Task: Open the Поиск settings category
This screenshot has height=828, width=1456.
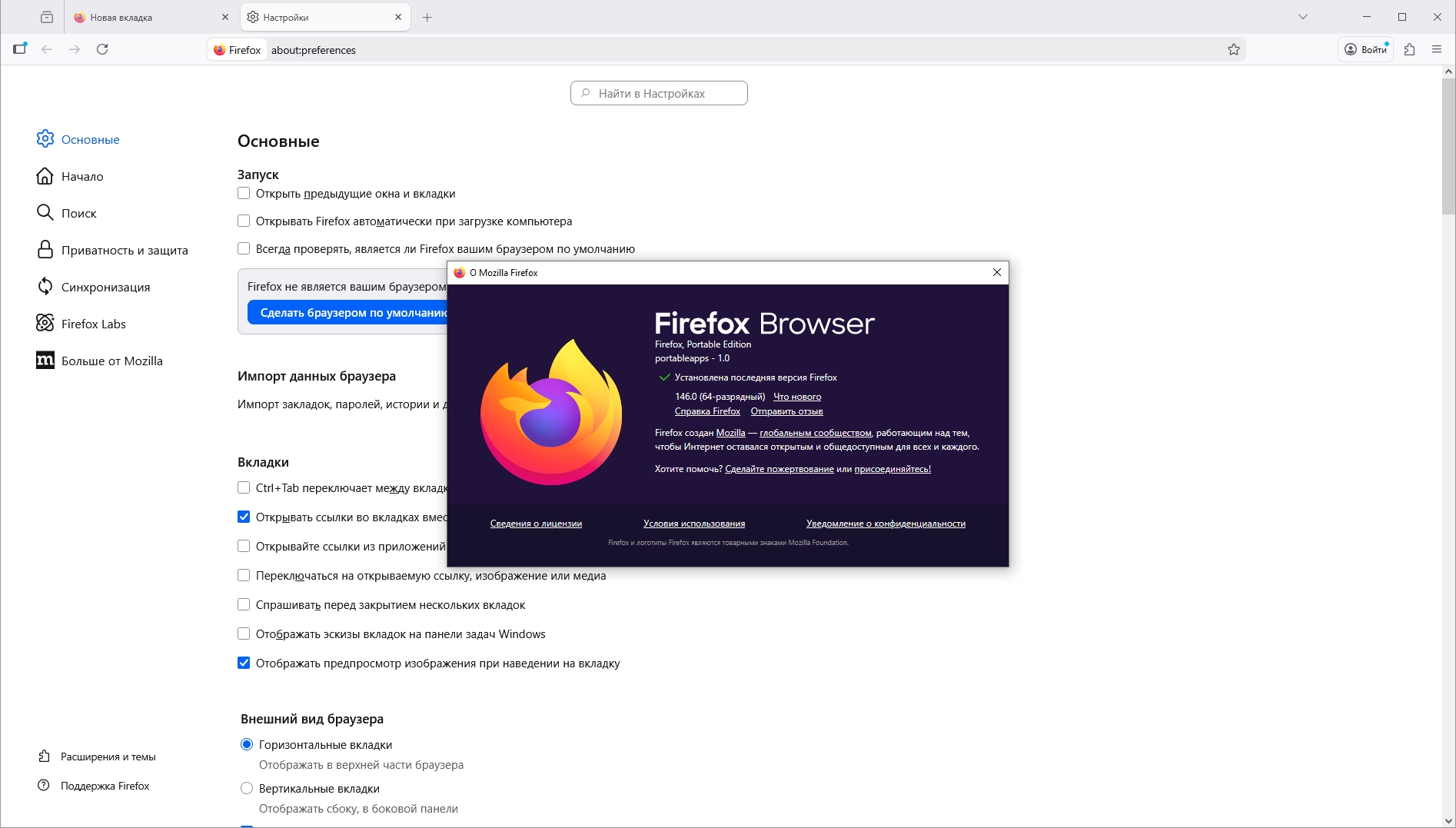Action: pyautogui.click(x=66, y=213)
